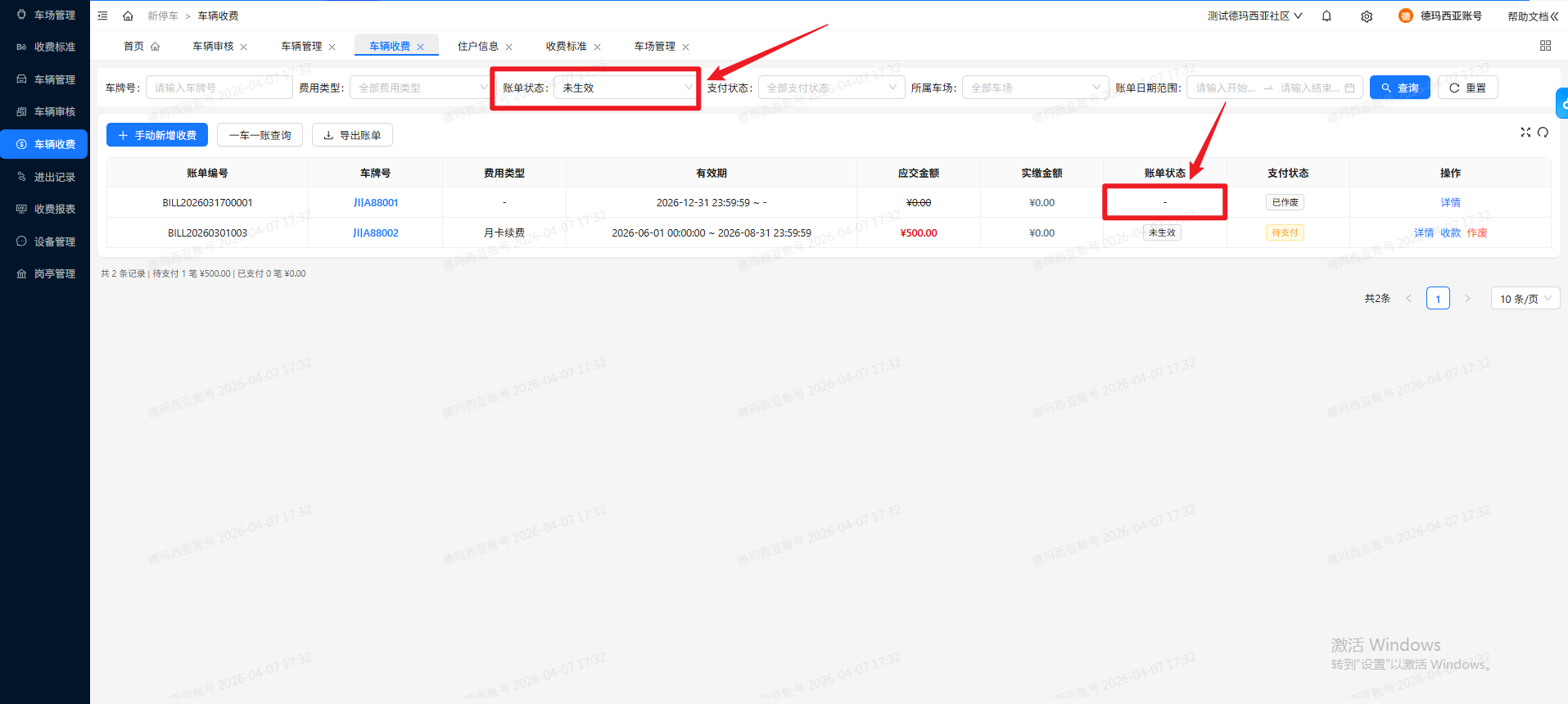This screenshot has width=1568, height=704.
Task: Click the 查询 search button
Action: [x=1399, y=88]
